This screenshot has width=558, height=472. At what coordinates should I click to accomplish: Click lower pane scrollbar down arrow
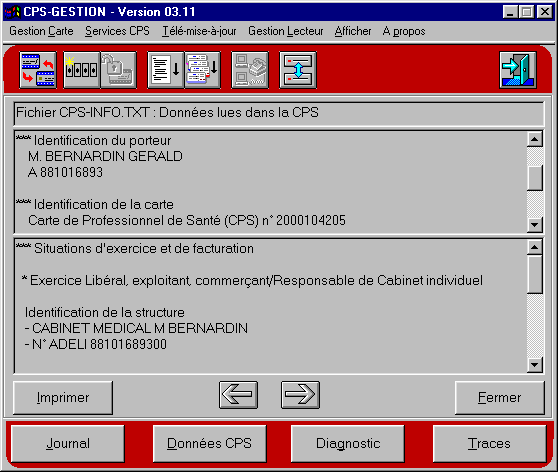point(535,365)
